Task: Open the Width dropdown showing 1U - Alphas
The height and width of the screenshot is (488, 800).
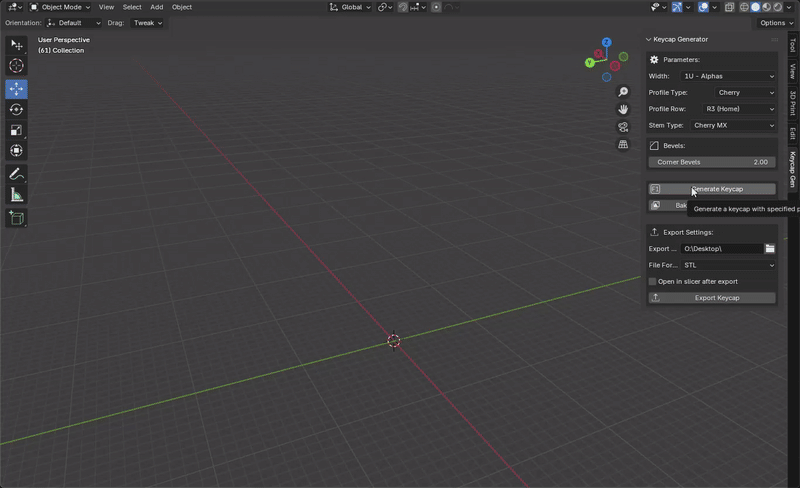Action: coord(727,76)
